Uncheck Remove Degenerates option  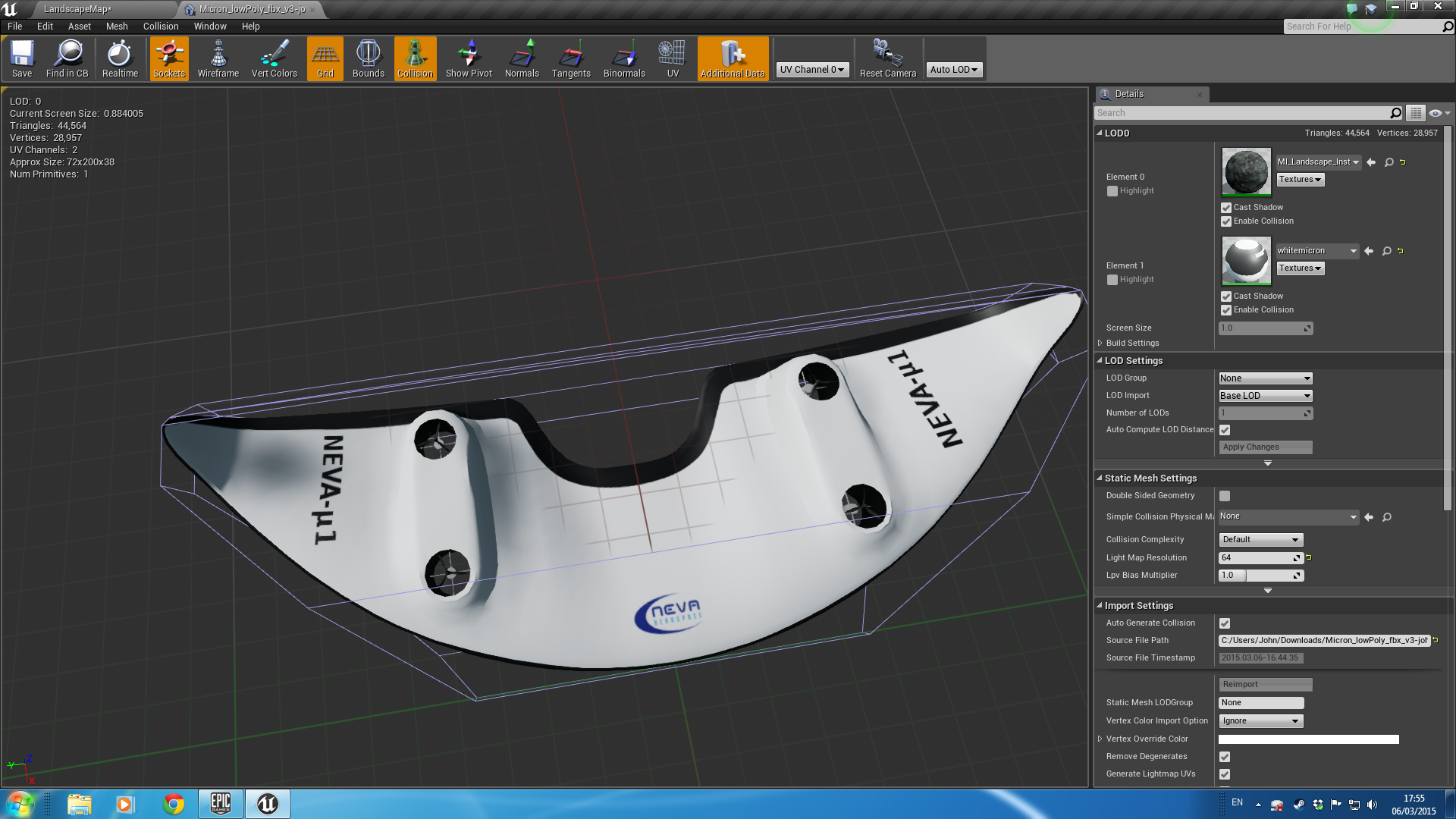point(1225,757)
